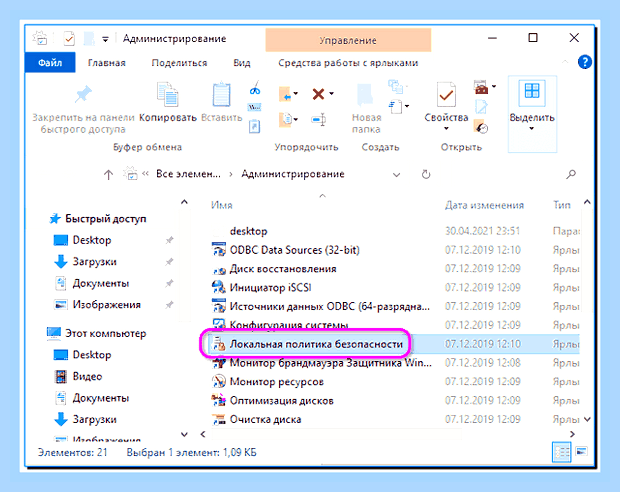Screen dimensions: 620x492
Task: Open the arrow next to Delete icon
Action: (331, 94)
